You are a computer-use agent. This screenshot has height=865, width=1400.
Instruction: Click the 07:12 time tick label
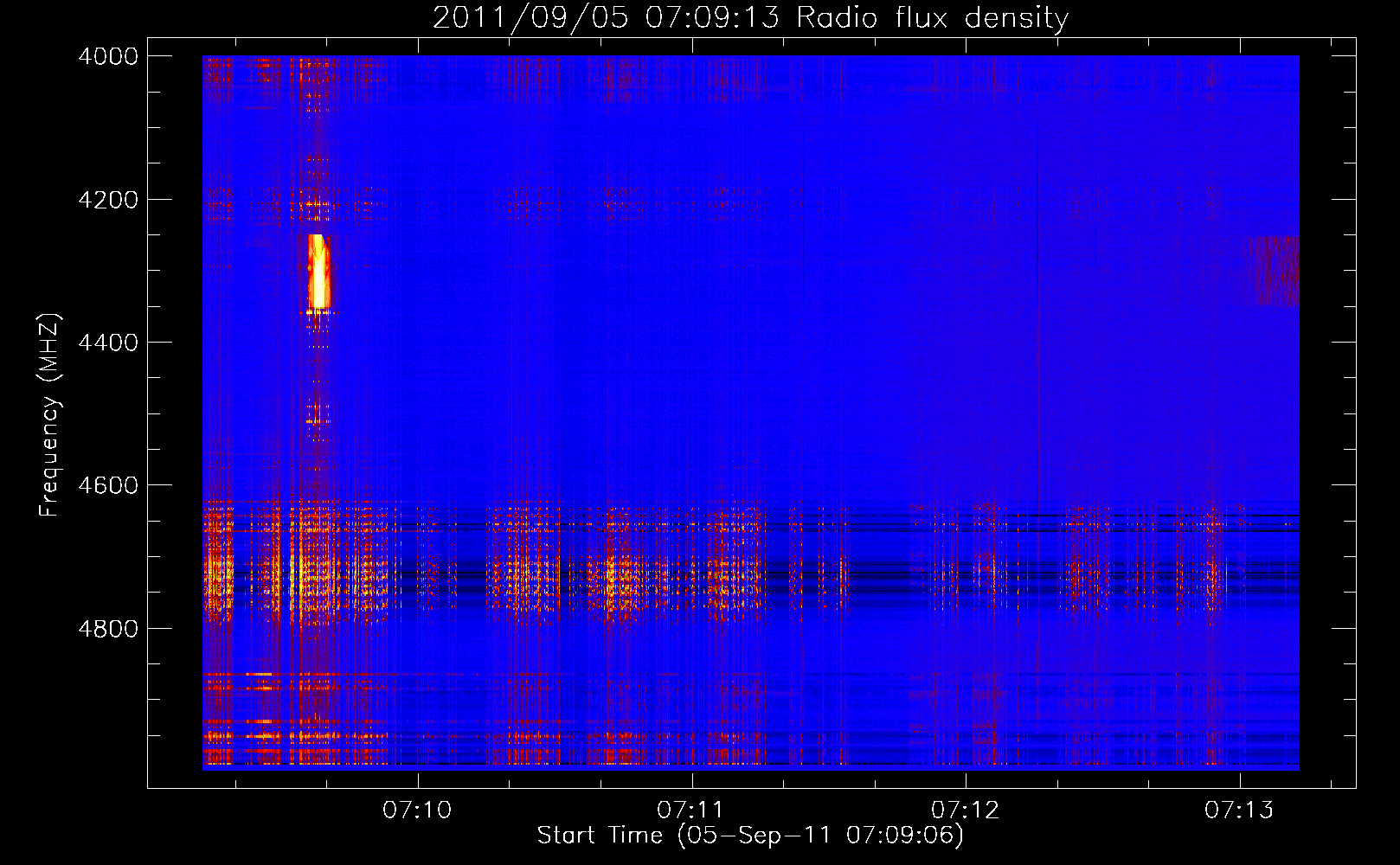[966, 811]
